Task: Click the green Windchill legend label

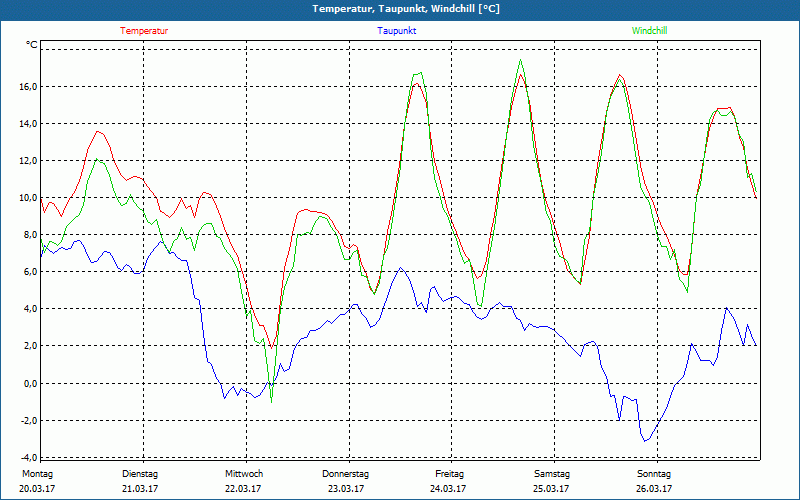Action: click(649, 31)
